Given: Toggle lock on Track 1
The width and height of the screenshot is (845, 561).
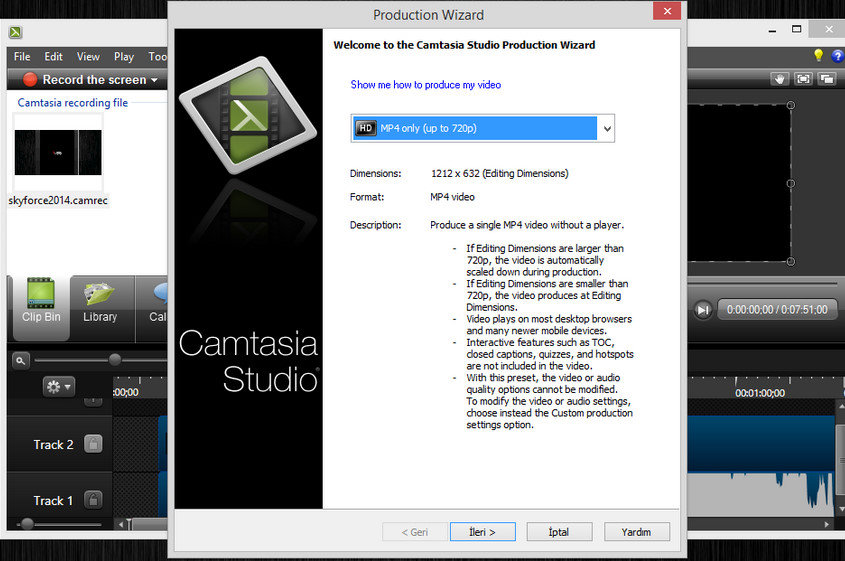Looking at the screenshot, I should click(93, 500).
